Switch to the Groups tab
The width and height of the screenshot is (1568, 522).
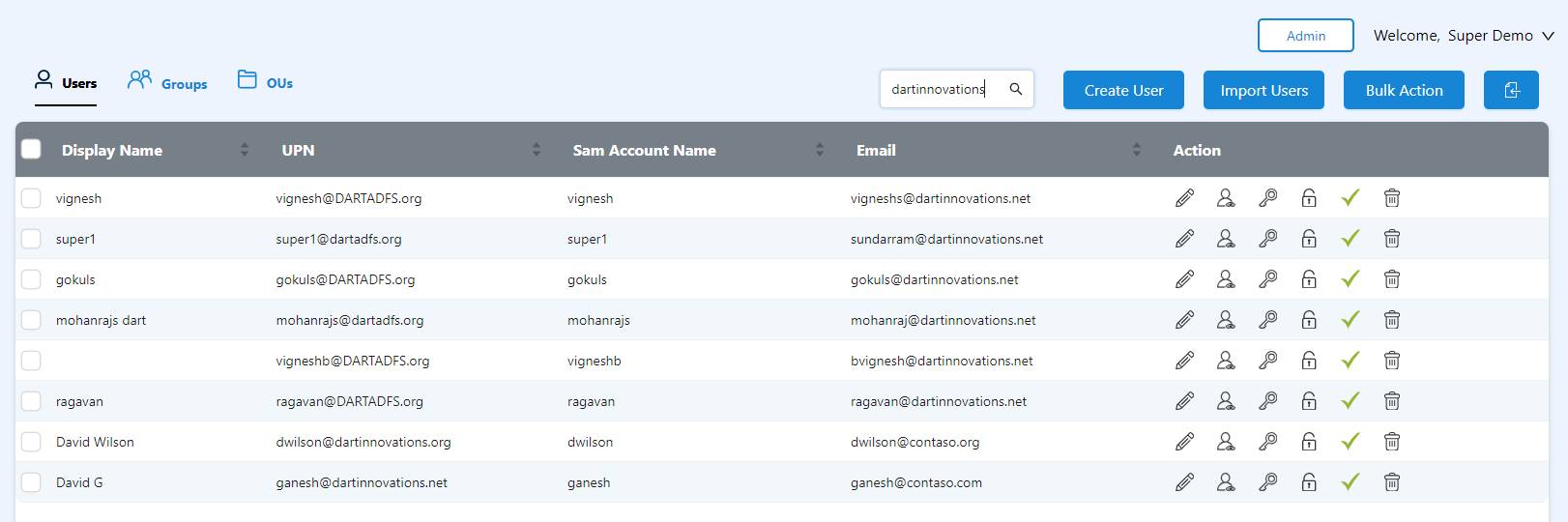click(x=167, y=82)
